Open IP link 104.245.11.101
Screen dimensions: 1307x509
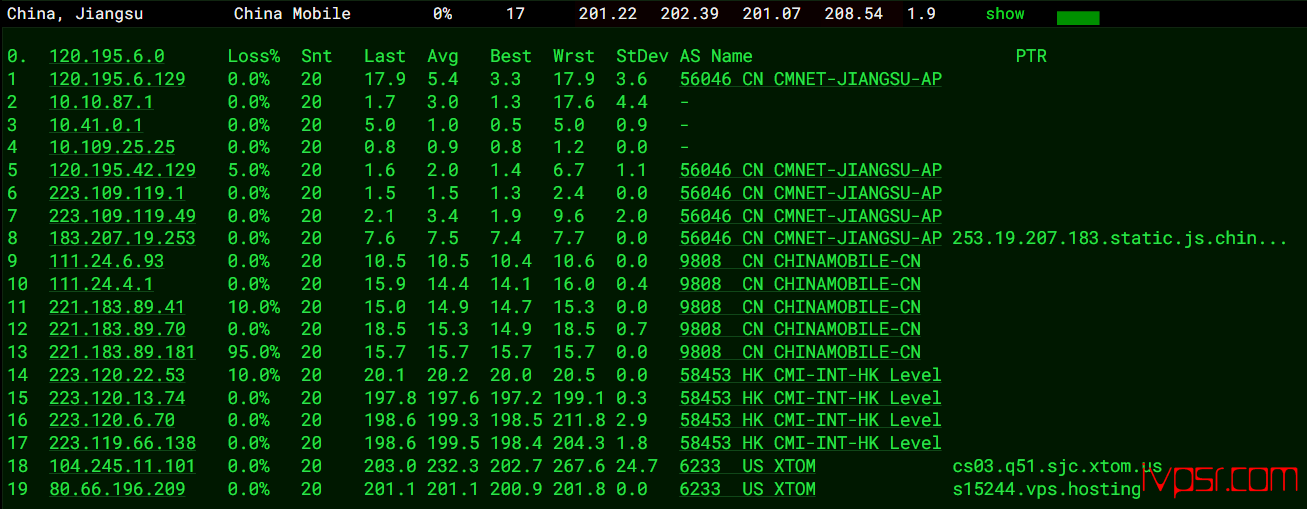click(x=123, y=466)
